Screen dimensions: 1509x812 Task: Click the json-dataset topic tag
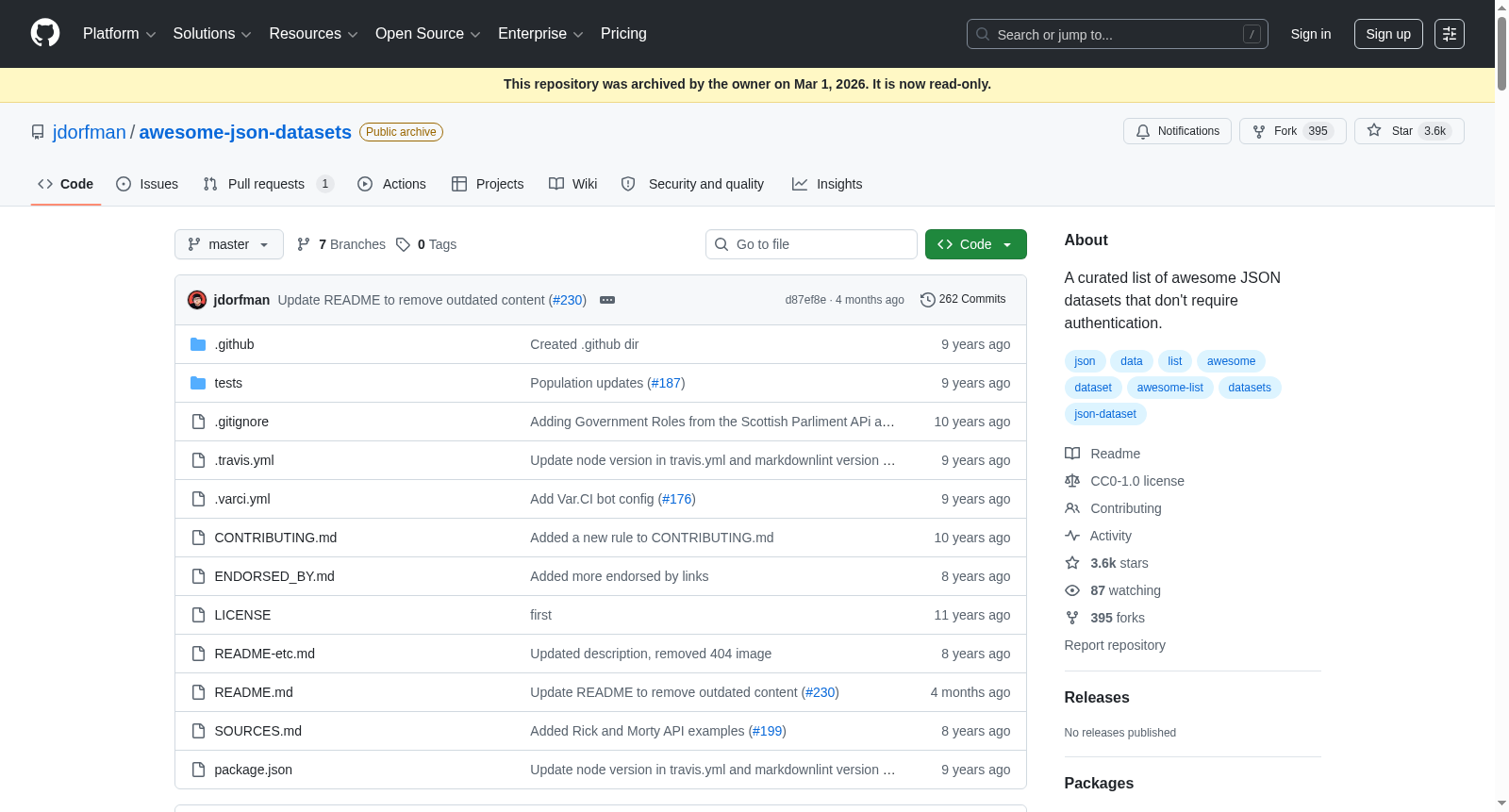(1105, 414)
